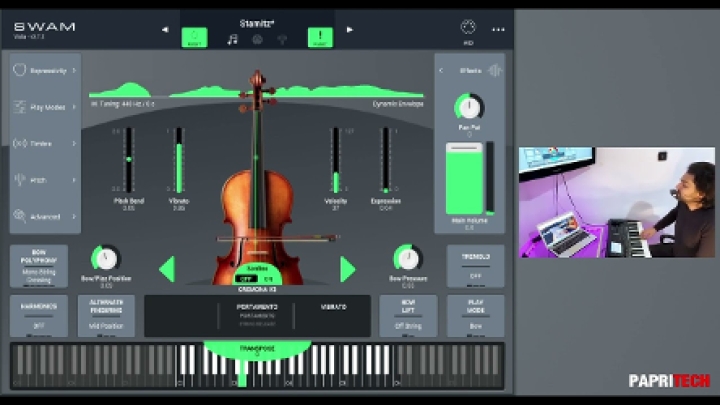This screenshot has height=405, width=720.
Task: Expand the Play Modes section chevron
Action: pos(74,107)
